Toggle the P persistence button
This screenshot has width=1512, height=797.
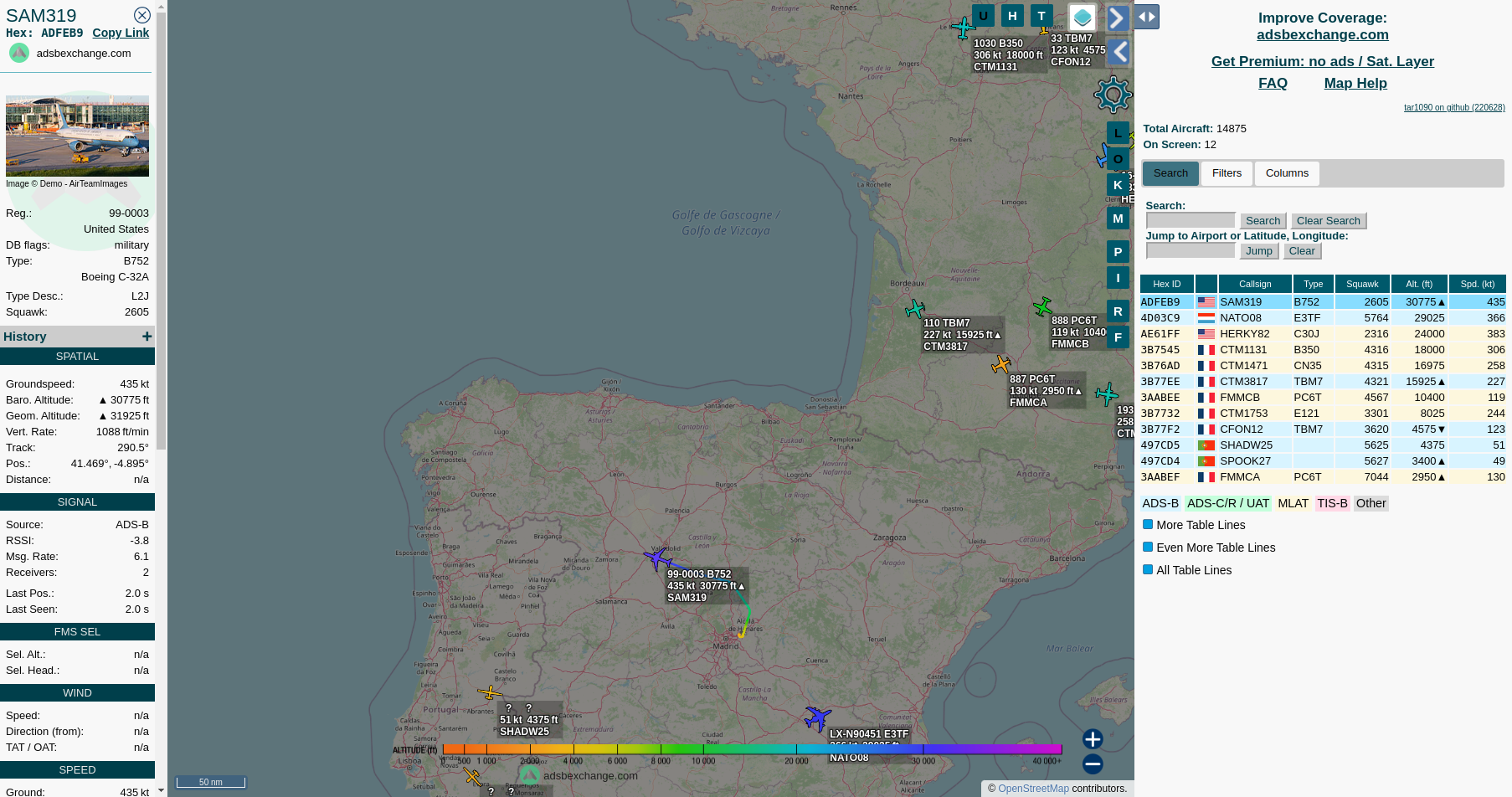point(1118,252)
